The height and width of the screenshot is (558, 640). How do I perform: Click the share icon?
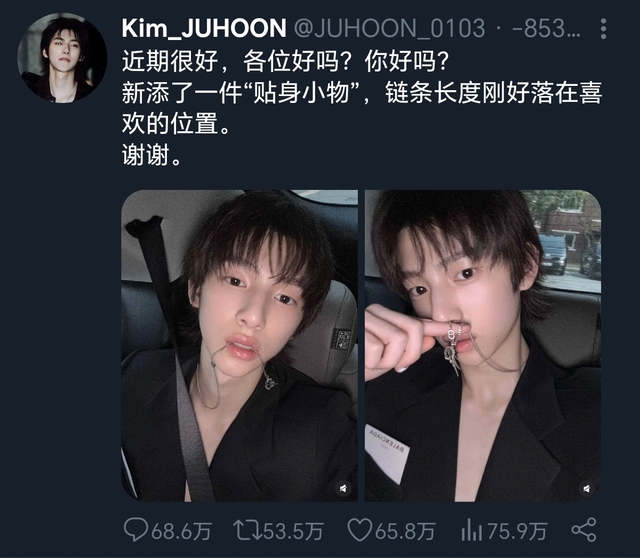pos(584,530)
